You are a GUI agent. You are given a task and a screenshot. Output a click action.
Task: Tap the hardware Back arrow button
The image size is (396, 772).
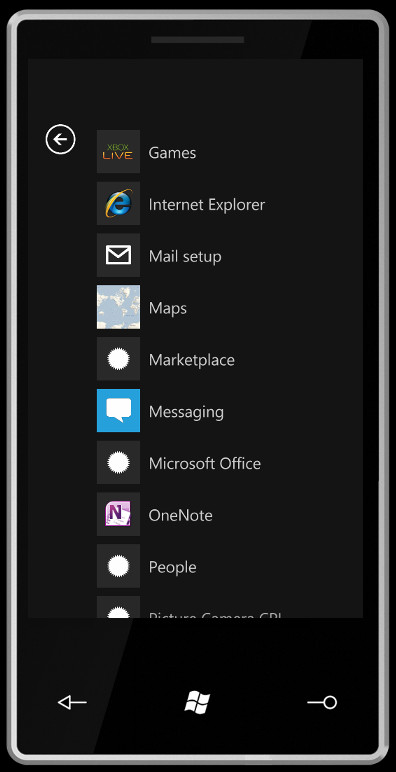click(x=72, y=703)
